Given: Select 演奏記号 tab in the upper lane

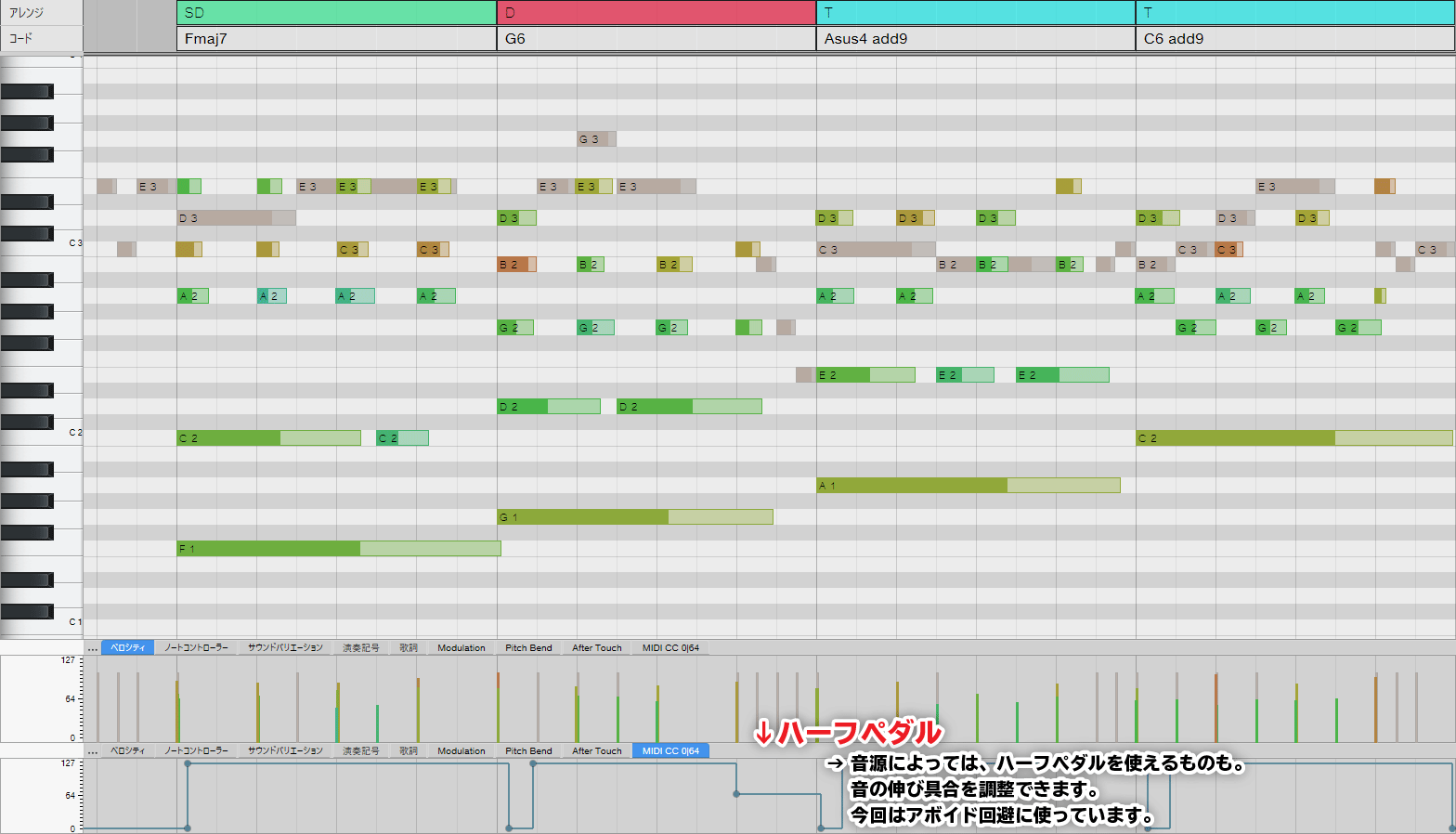Looking at the screenshot, I should coord(360,648).
